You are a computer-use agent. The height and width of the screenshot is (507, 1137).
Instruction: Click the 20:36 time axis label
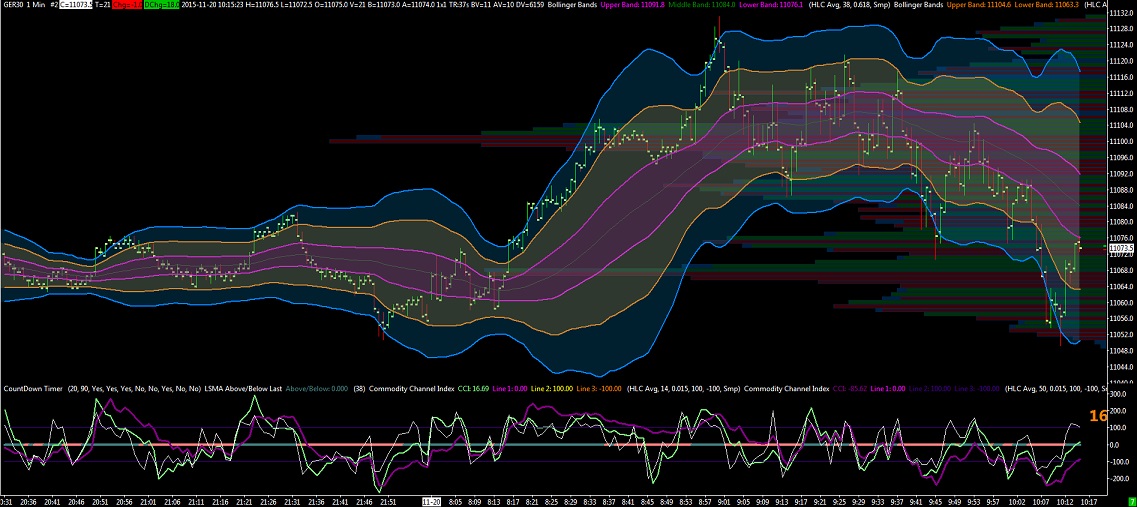[x=28, y=501]
